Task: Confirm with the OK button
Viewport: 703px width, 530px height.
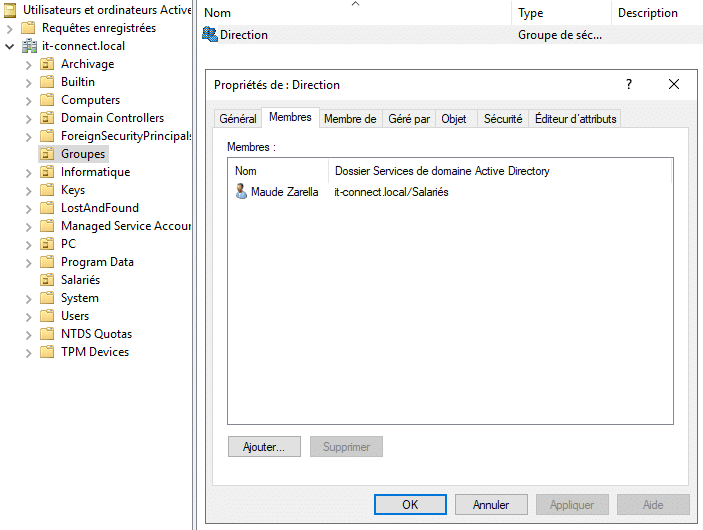Action: [410, 504]
